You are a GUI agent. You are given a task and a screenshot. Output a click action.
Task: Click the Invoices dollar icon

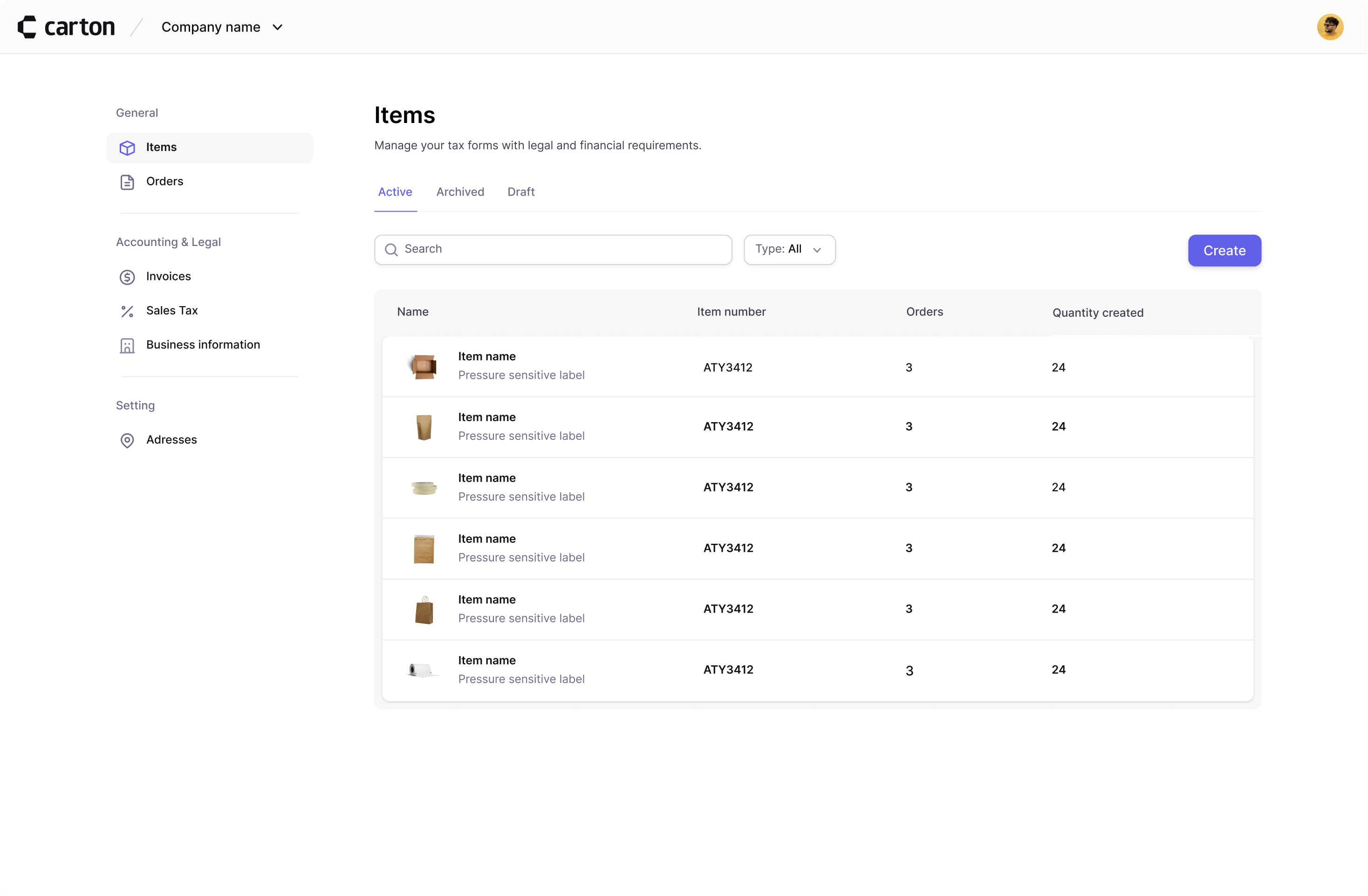point(127,277)
